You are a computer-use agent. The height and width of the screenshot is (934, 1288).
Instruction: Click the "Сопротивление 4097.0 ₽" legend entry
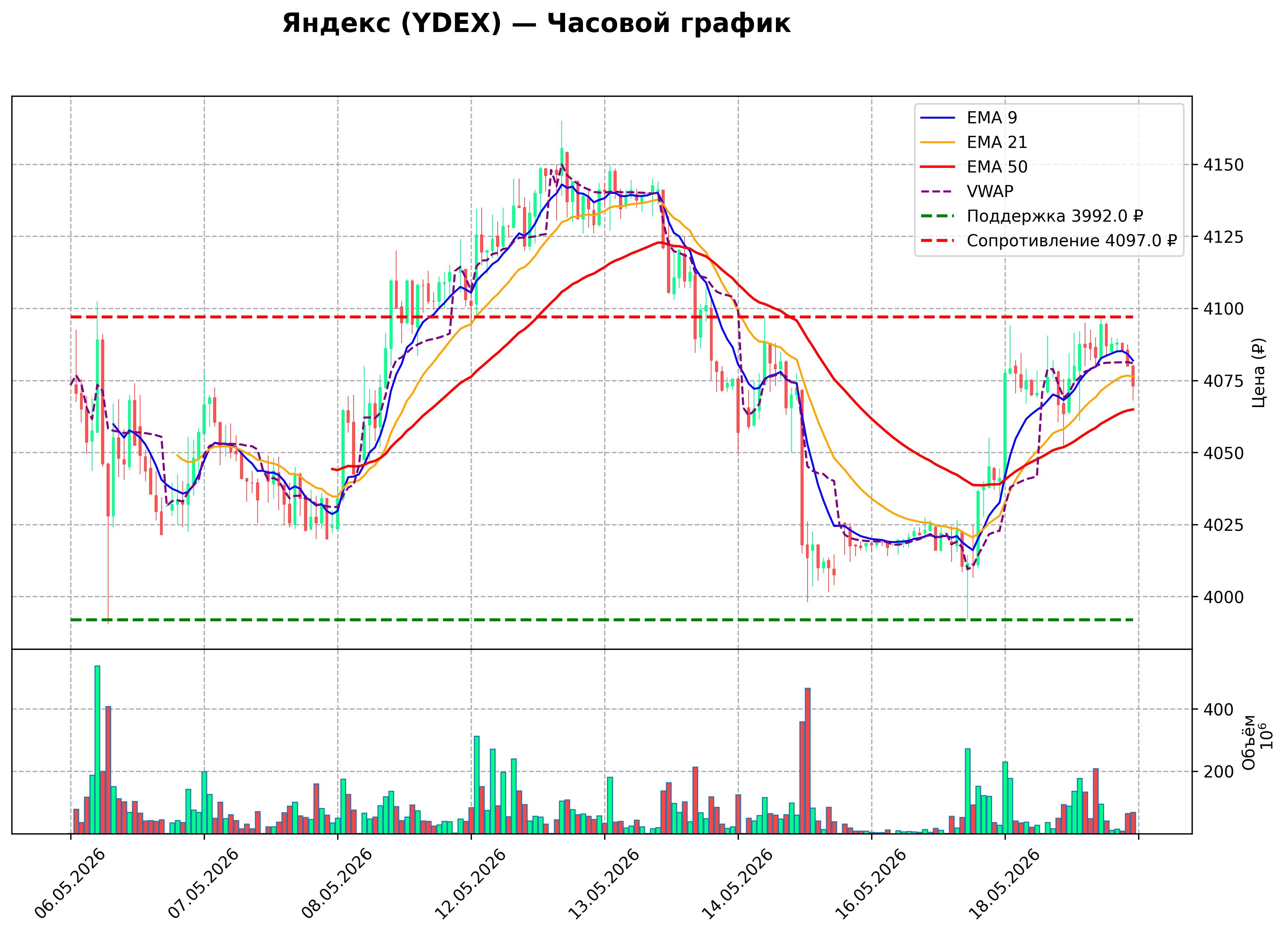pyautogui.click(x=1049, y=241)
